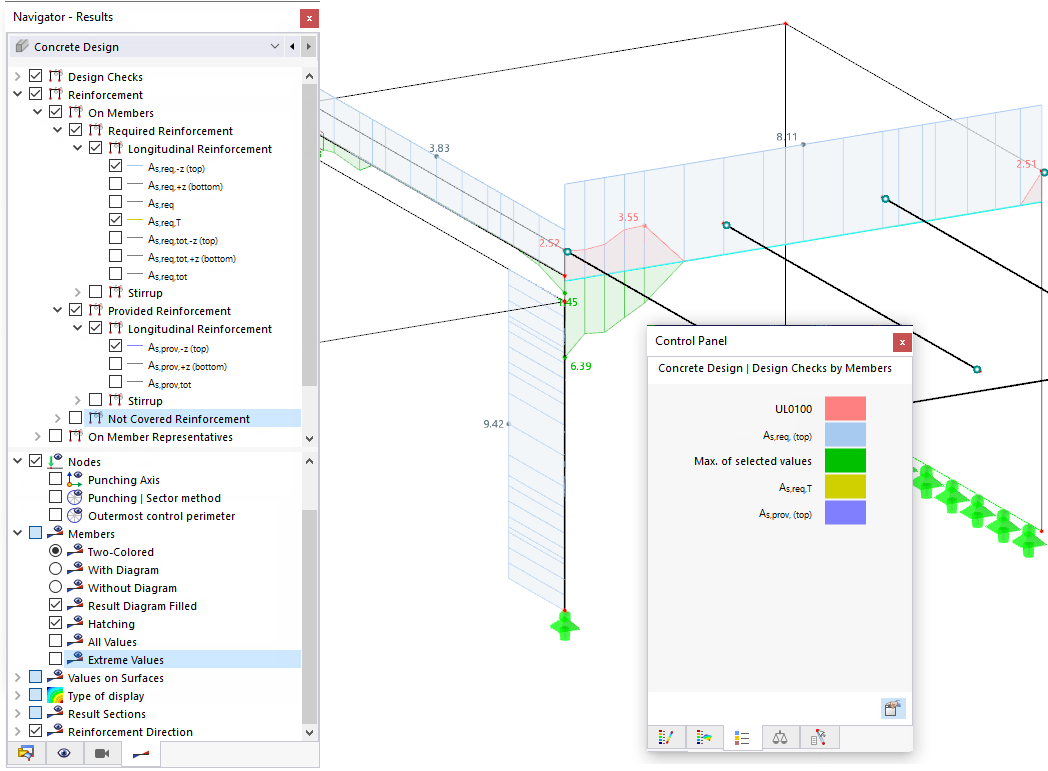
Task: Open the surface color scale tab in Control Panel
Action: tap(704, 738)
